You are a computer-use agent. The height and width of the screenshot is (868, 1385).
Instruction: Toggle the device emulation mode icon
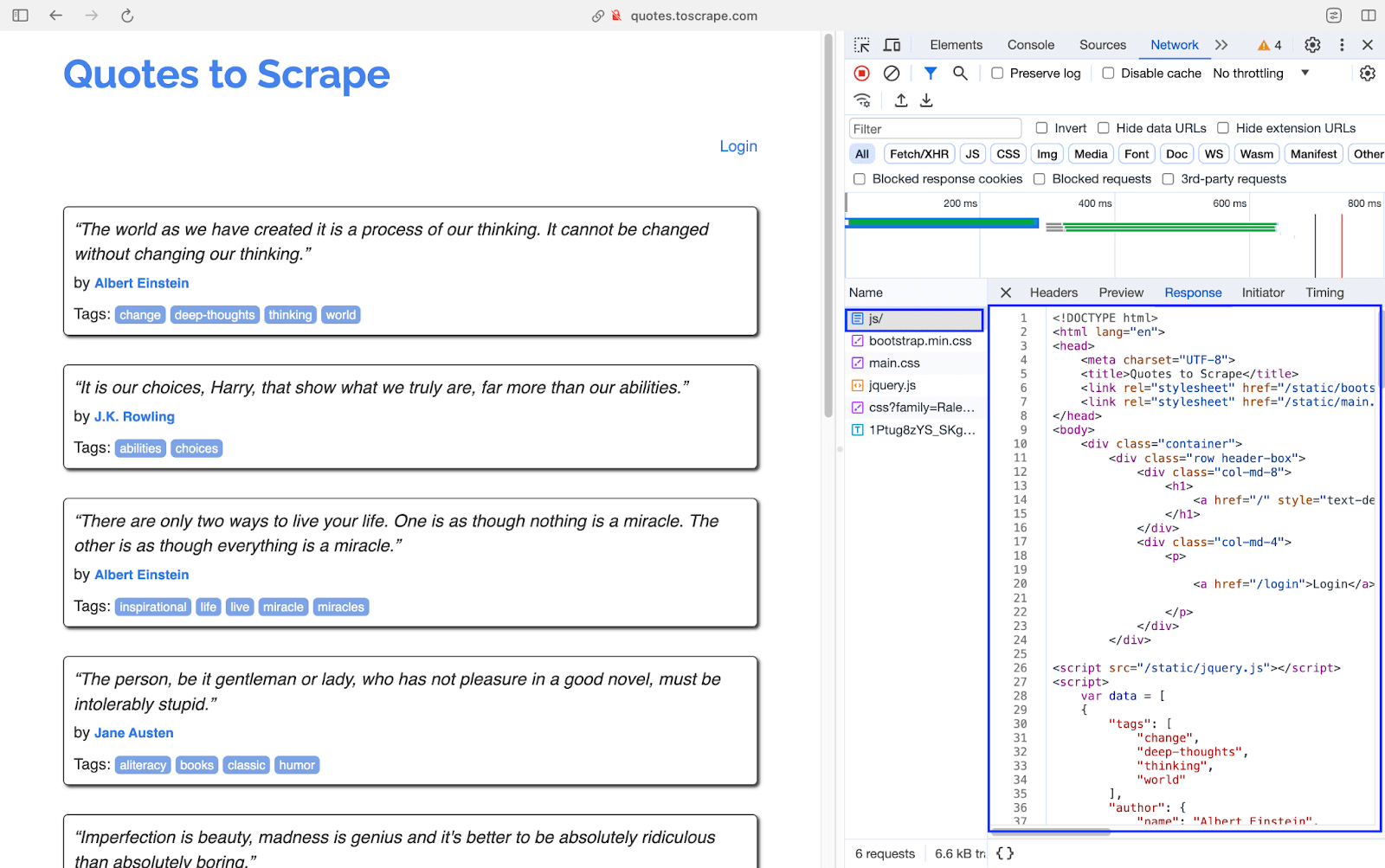(892, 44)
